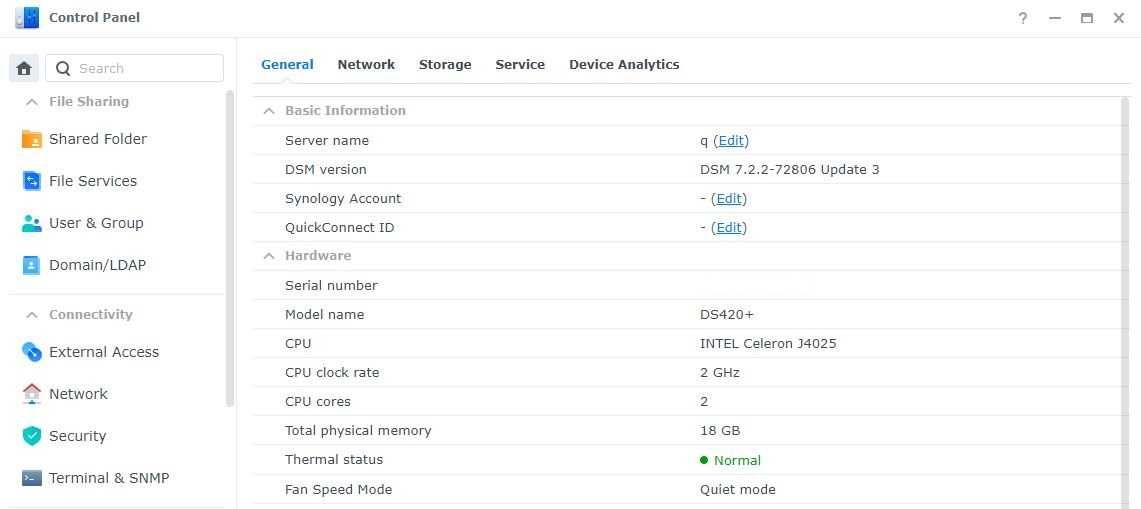Screen dimensions: 1141x509
Task: Click the 2 GHz clock rate value
Action: 720,373
